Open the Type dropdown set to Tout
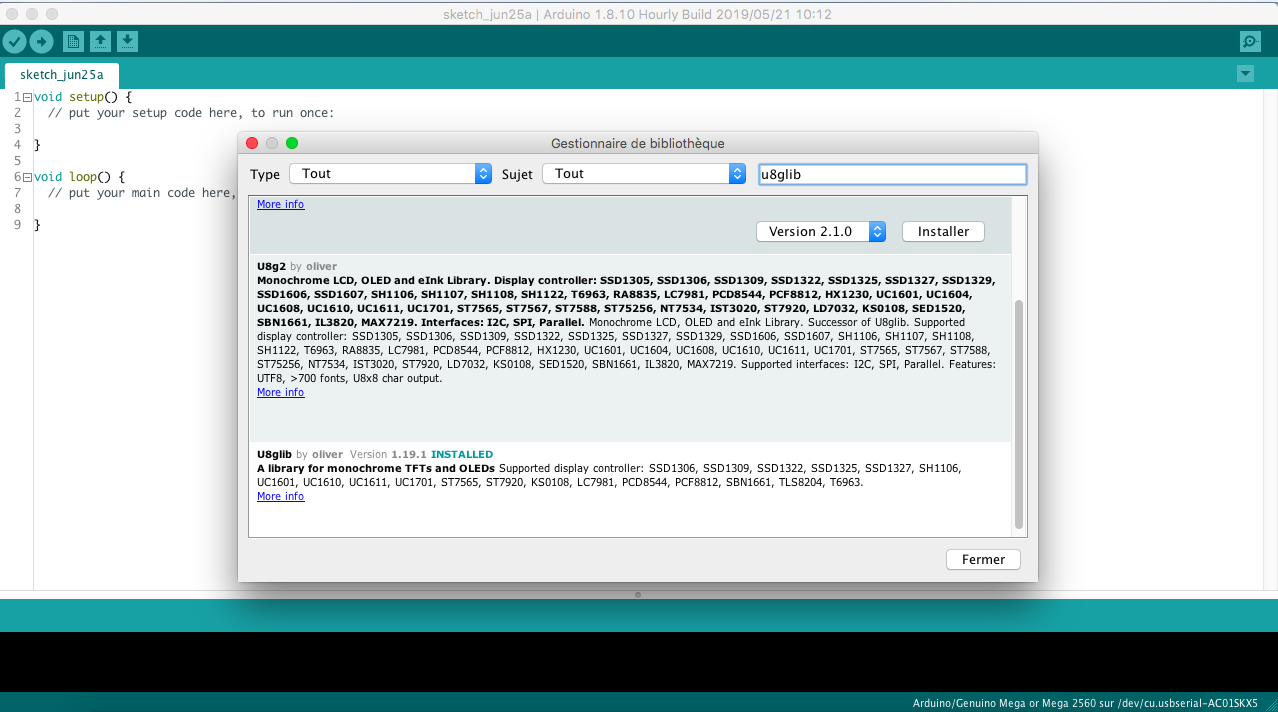The height and width of the screenshot is (712, 1278). coord(391,174)
